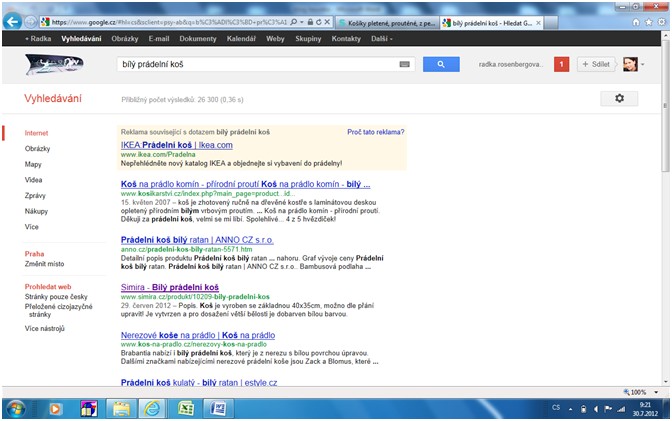Viewport: 672px width, 421px height.
Task: Open Windows Media Player from taskbar
Action: tap(55, 409)
